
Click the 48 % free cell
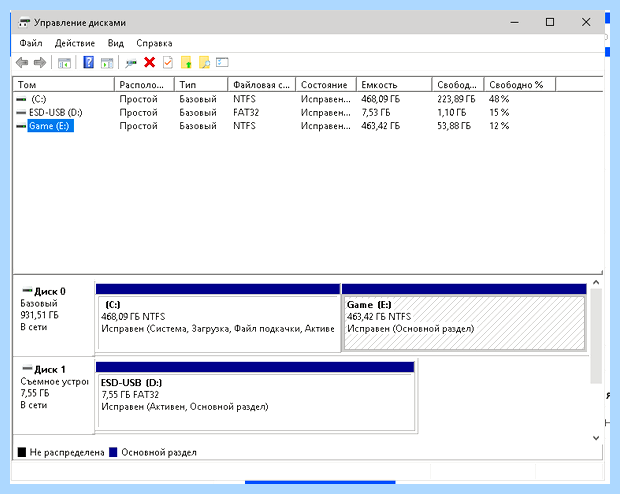(499, 99)
